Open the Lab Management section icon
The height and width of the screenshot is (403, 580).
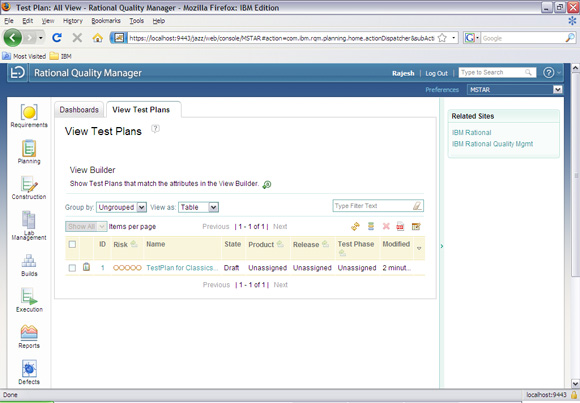(x=28, y=220)
